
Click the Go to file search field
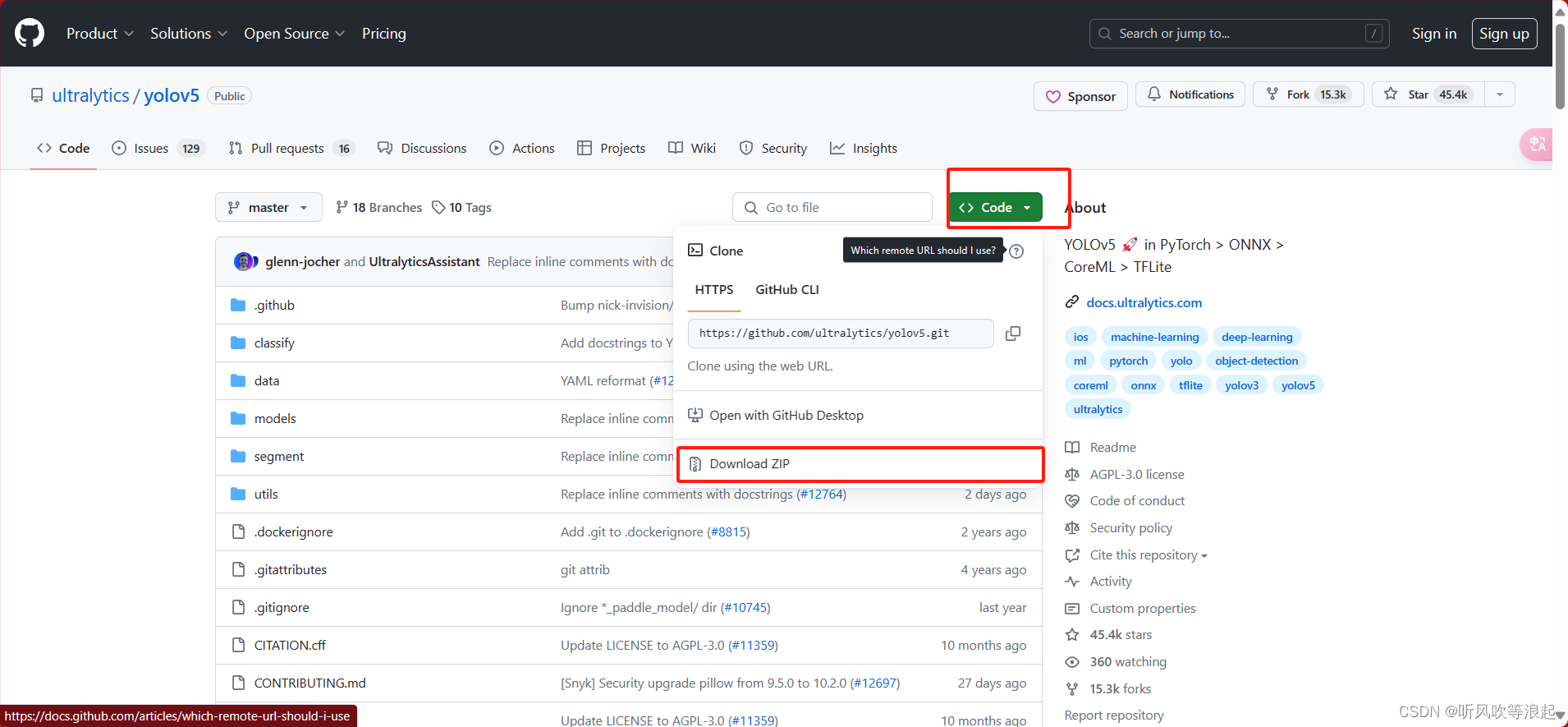pos(832,208)
